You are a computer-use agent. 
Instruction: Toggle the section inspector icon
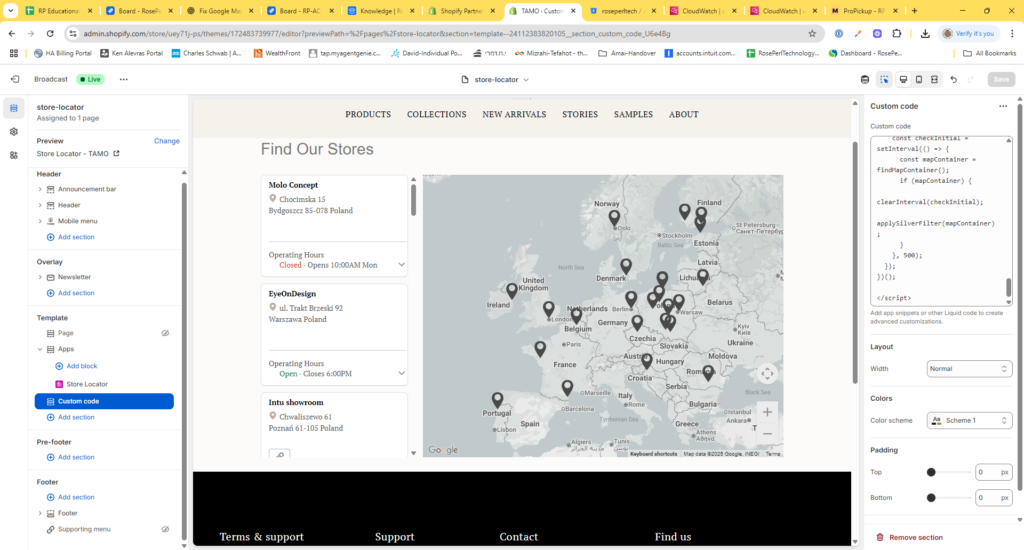tap(885, 79)
